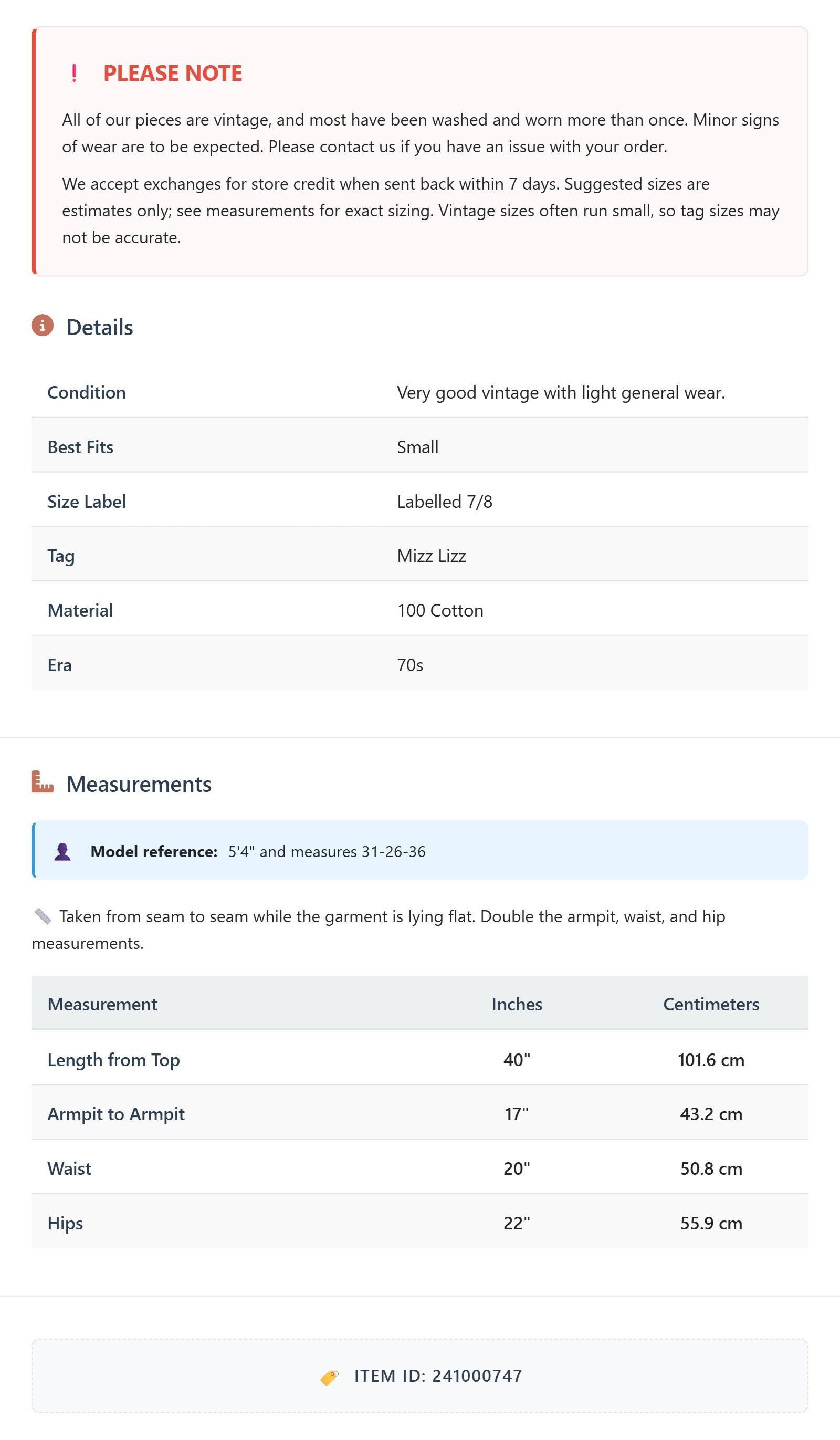Viewport: 840px width, 1440px height.
Task: Click the red exclamation mark icon
Action: click(x=74, y=73)
